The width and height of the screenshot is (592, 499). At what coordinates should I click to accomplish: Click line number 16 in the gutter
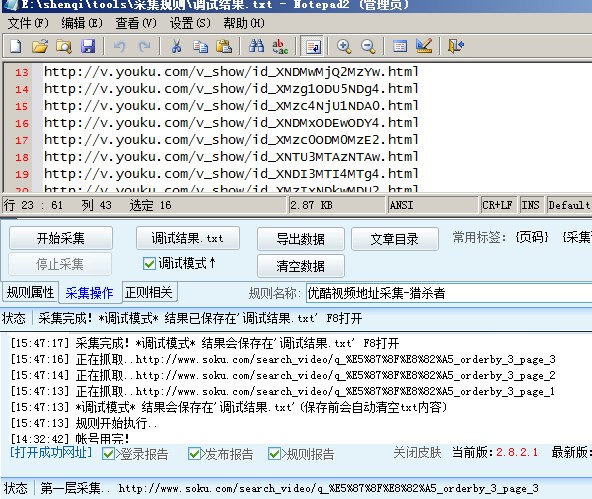(x=22, y=123)
